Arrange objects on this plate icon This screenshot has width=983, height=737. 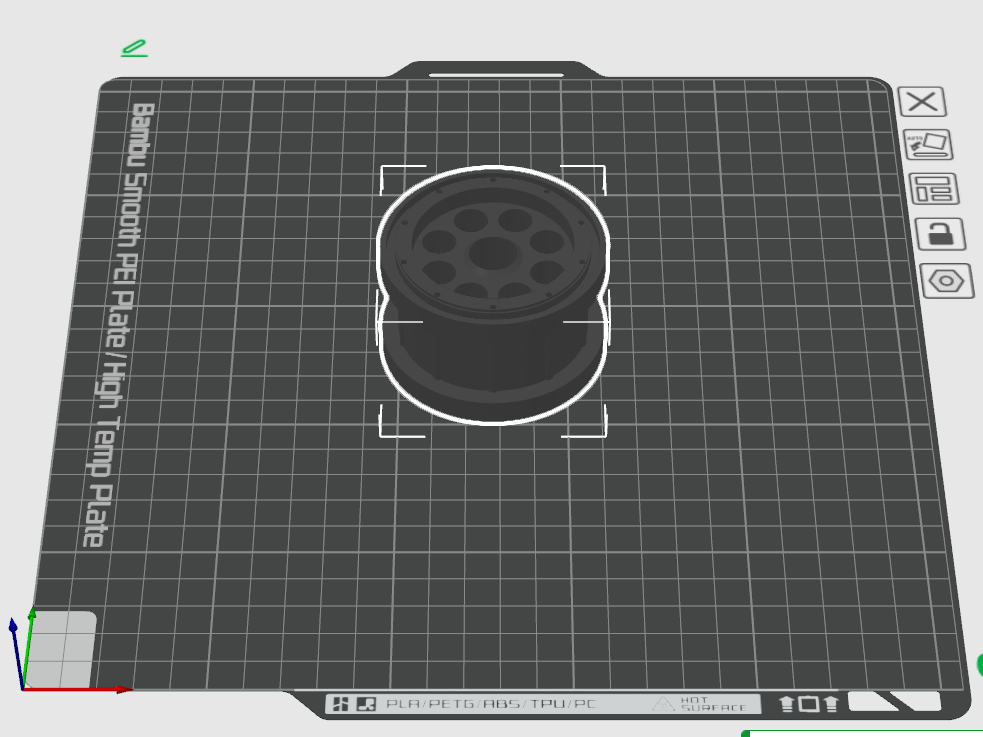point(933,189)
